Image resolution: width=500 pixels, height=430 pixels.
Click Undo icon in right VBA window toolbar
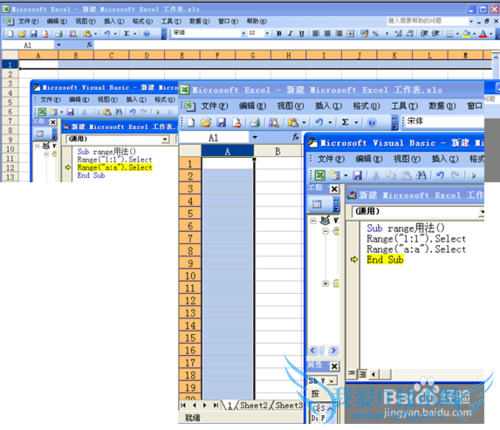click(x=440, y=175)
